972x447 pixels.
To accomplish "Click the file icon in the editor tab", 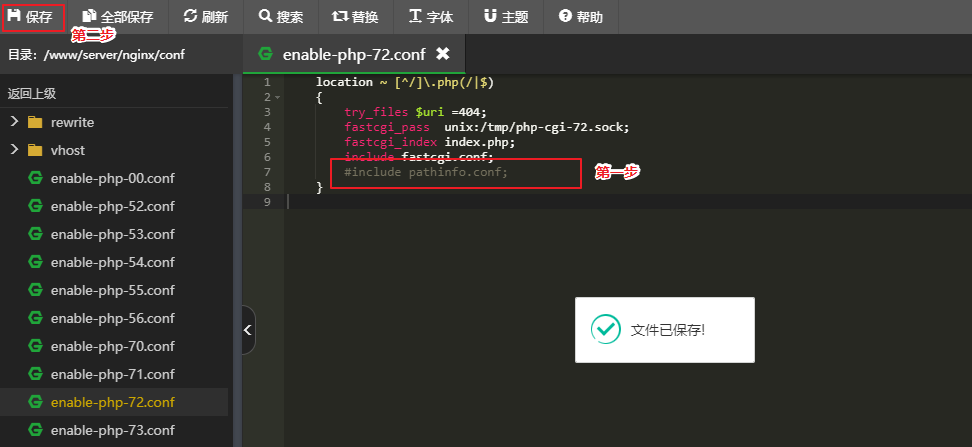I will [265, 54].
